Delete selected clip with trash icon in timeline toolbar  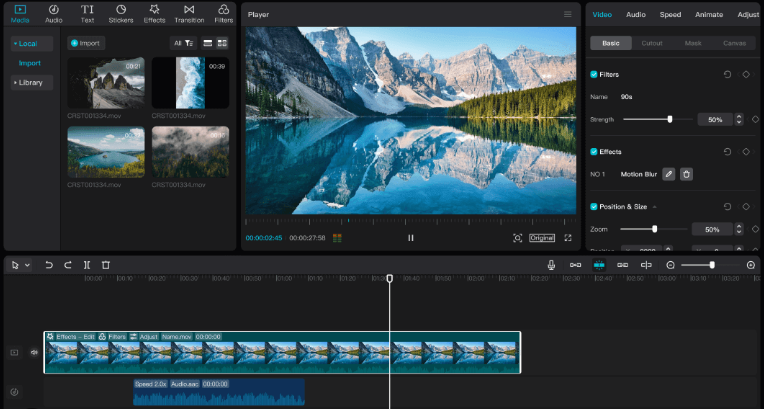point(106,265)
